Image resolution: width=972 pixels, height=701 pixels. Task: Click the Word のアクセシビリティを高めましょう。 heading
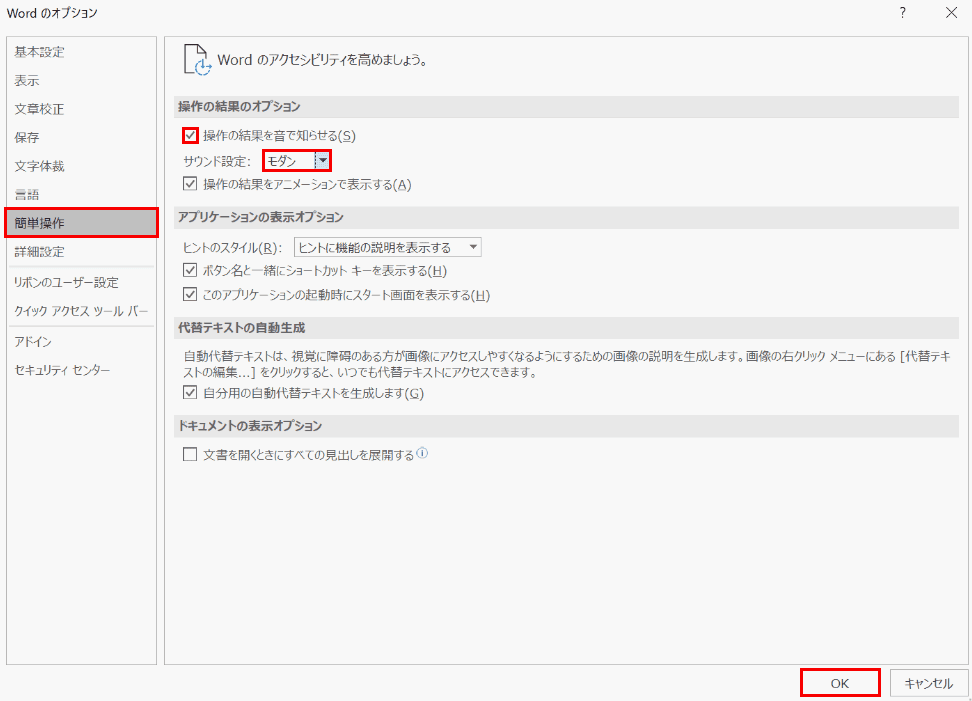(x=322, y=60)
